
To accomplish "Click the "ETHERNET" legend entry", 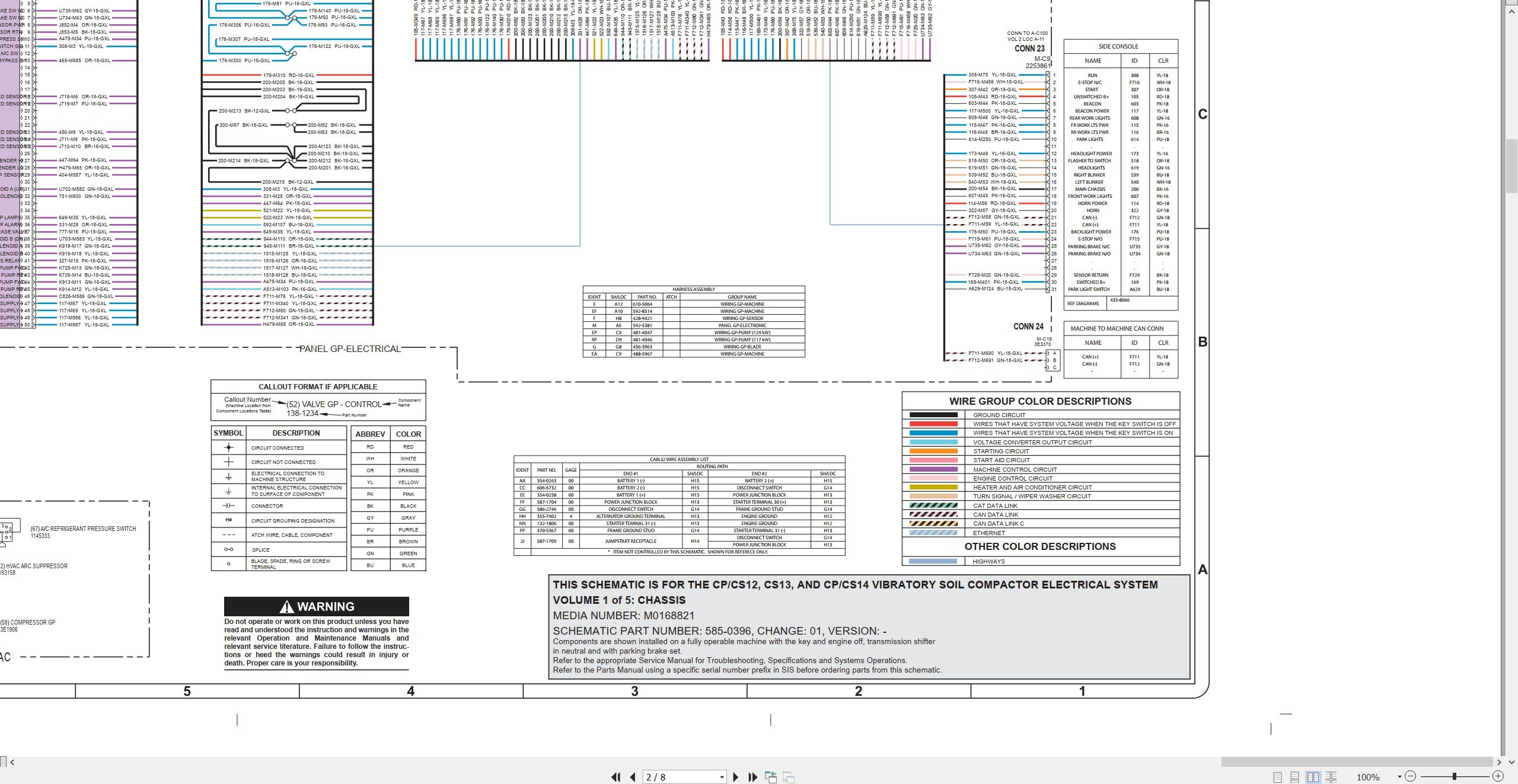I will pos(989,533).
